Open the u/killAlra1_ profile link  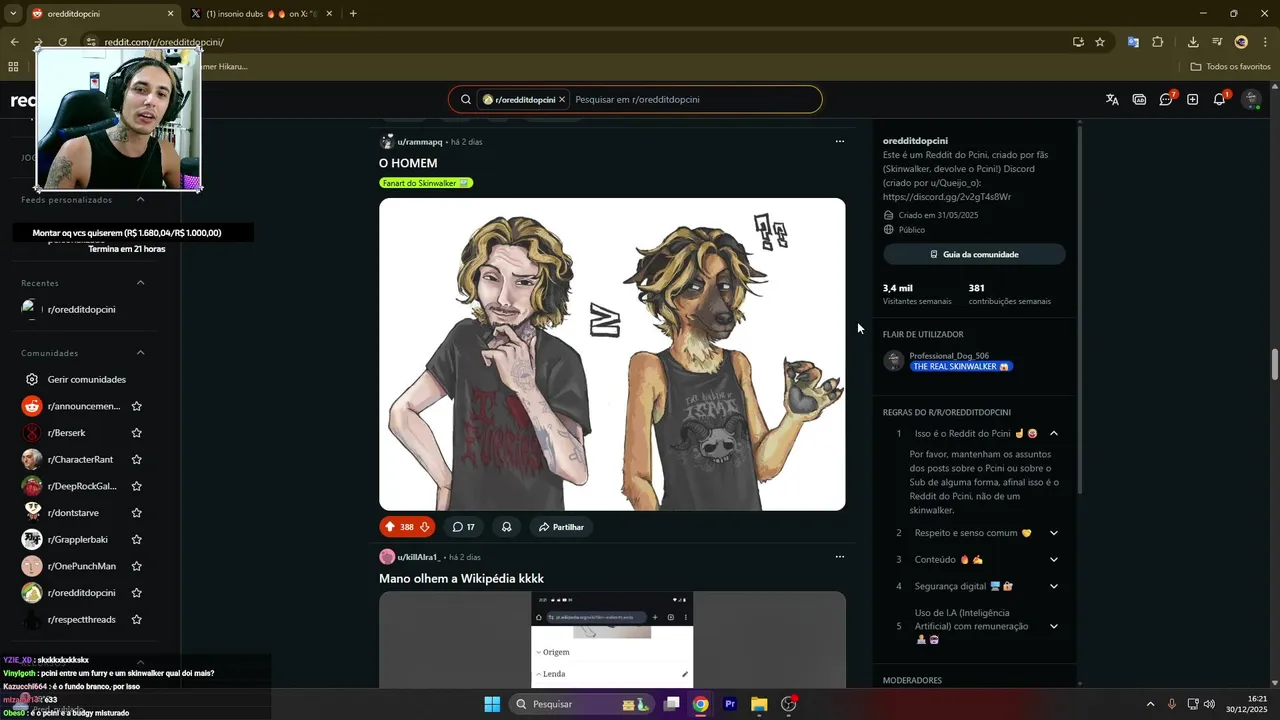coord(418,557)
